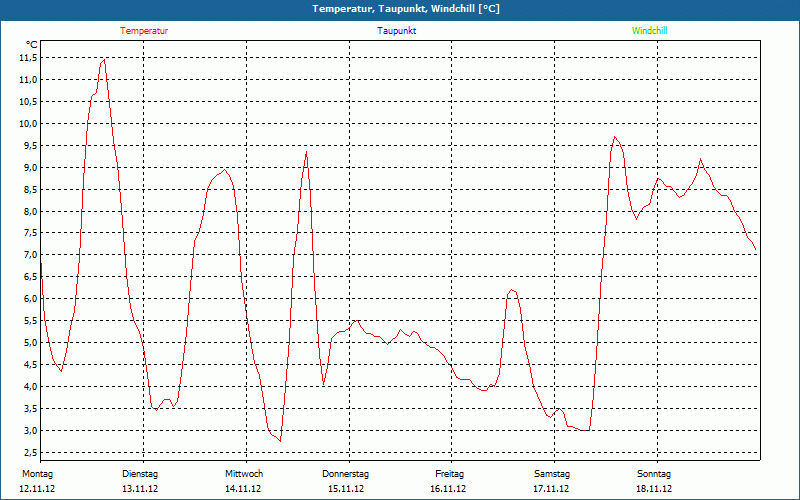Click the chart title Temperatur, Taupunkt, Windchill
The image size is (800, 500).
tap(406, 9)
